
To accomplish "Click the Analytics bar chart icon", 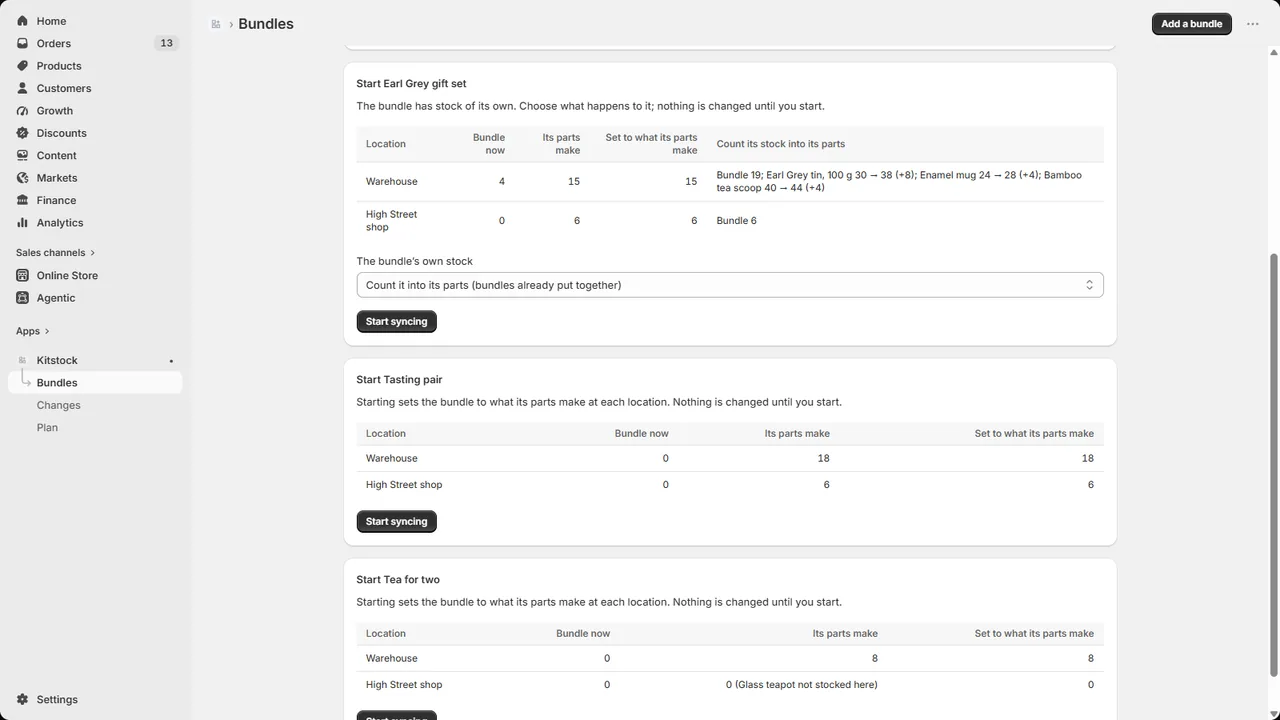I will (22, 223).
